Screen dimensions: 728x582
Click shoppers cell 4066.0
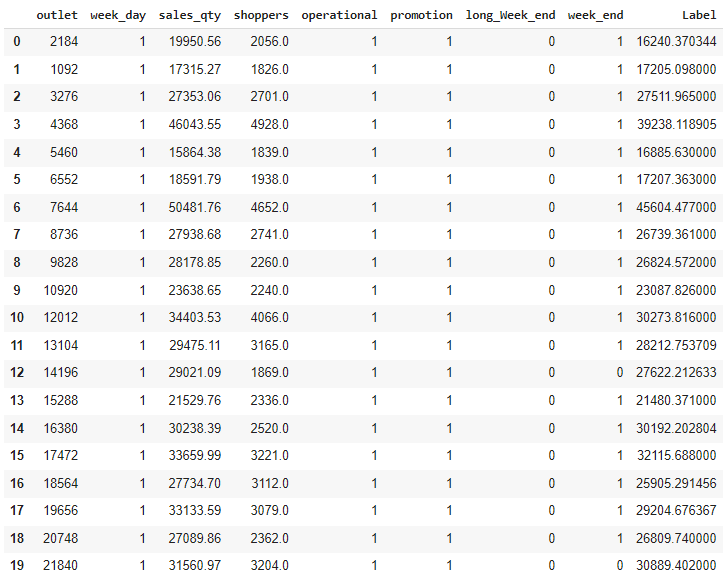pos(270,317)
